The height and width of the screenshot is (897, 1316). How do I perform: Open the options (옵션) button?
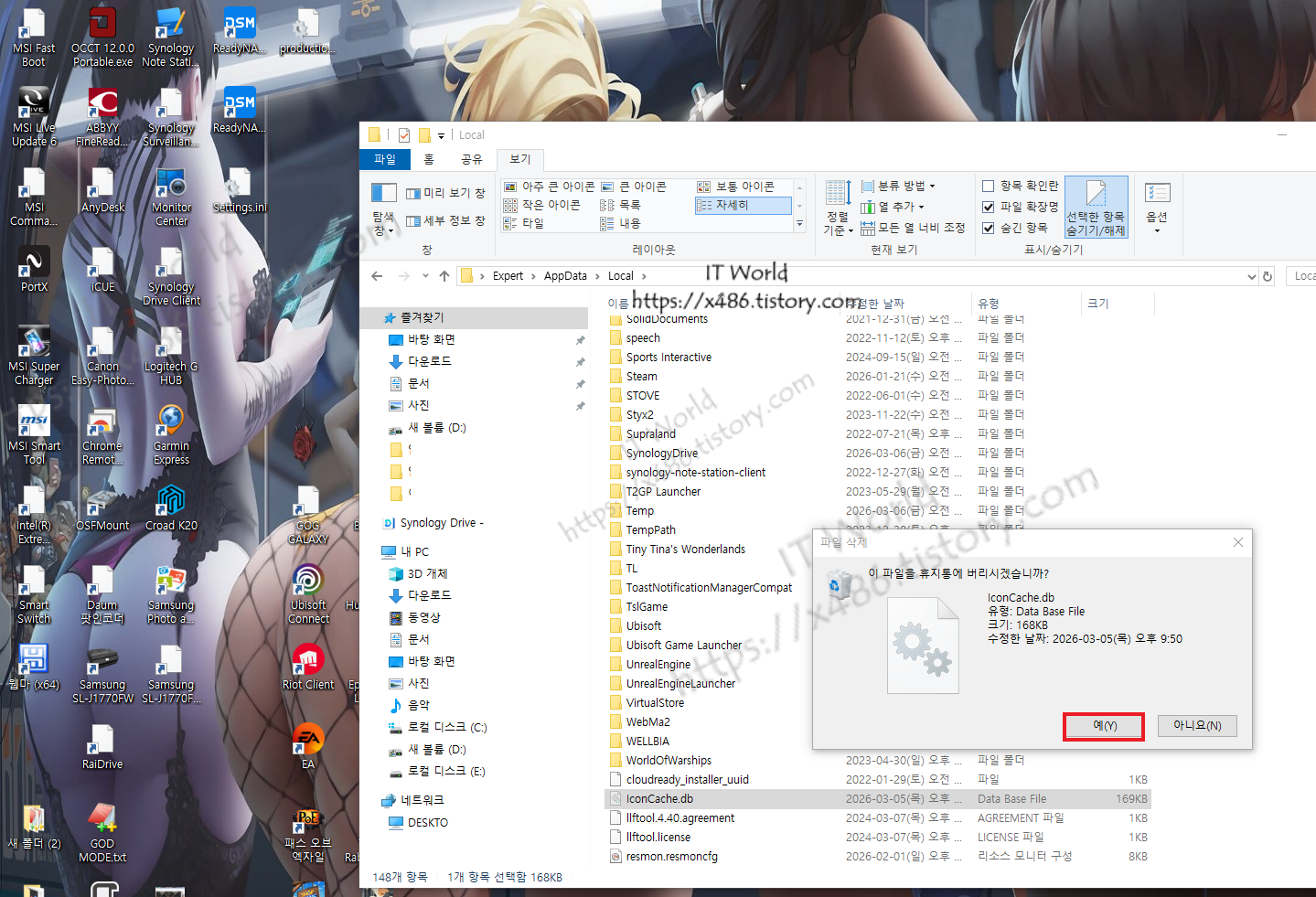tap(1157, 207)
